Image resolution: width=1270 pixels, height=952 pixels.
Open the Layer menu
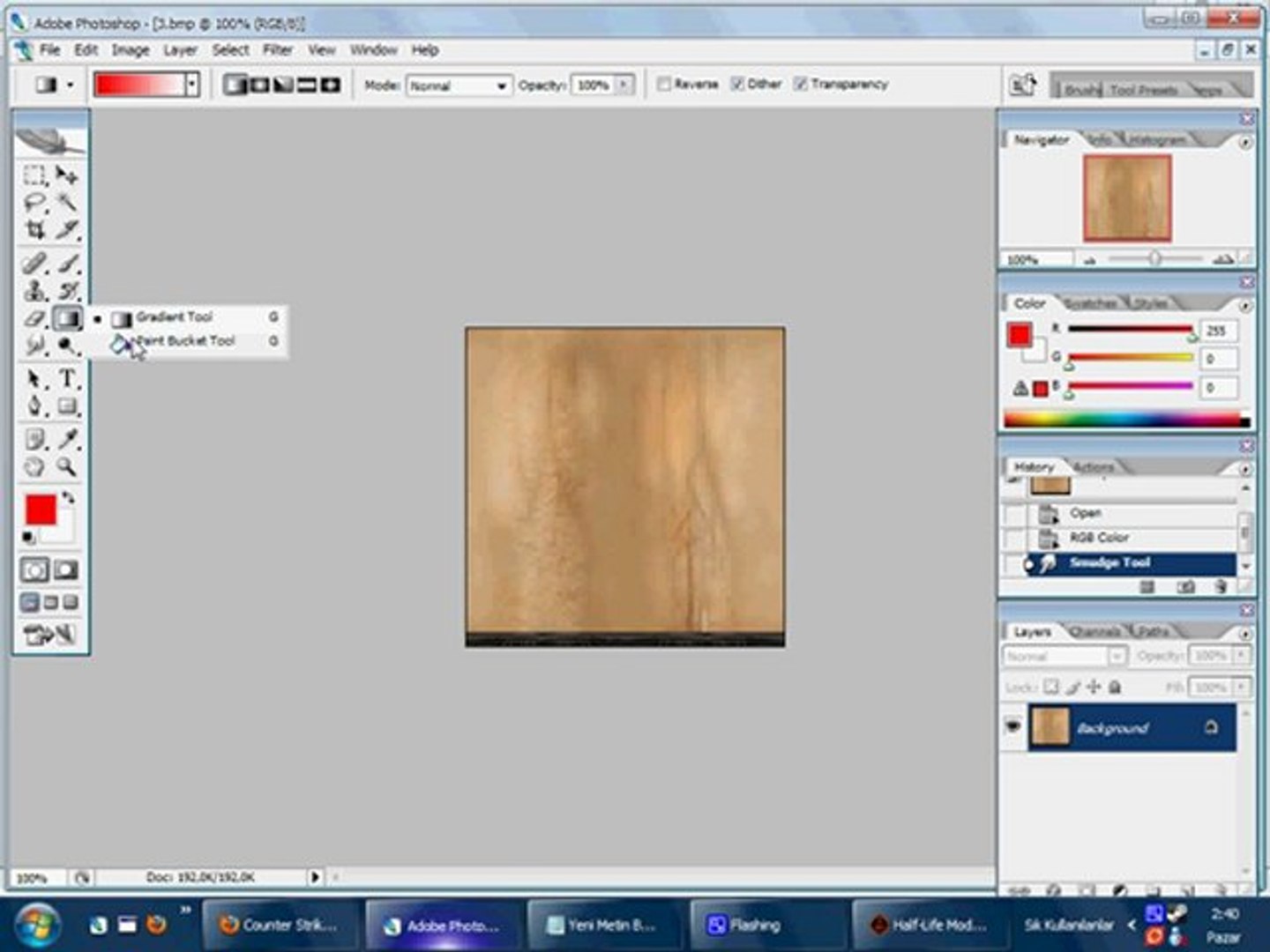181,50
